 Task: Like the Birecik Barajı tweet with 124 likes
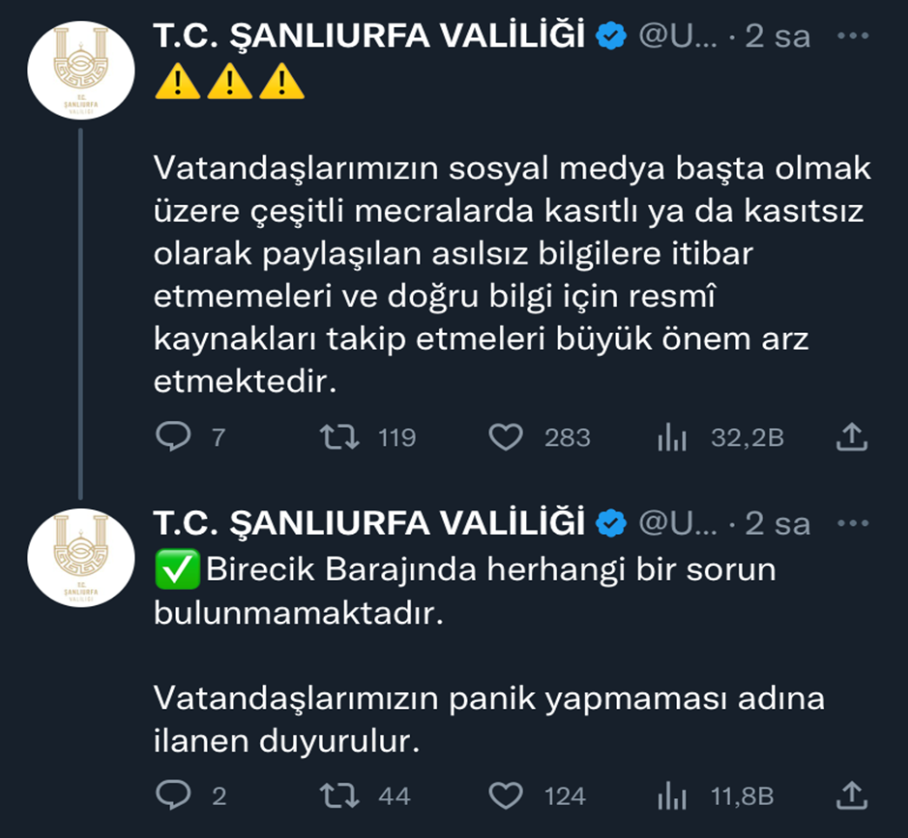tap(509, 795)
